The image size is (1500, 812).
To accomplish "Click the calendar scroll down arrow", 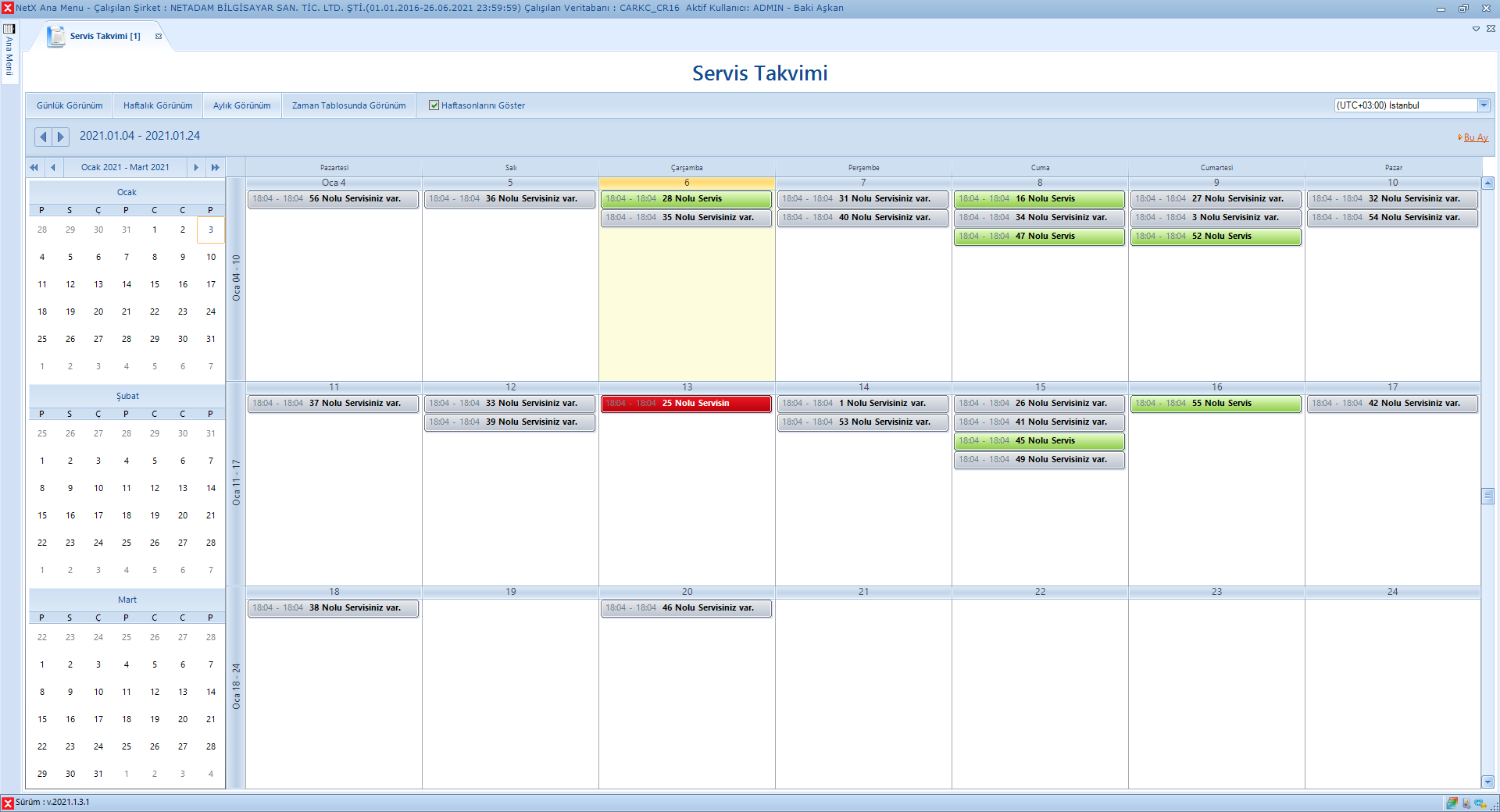I will click(1487, 781).
